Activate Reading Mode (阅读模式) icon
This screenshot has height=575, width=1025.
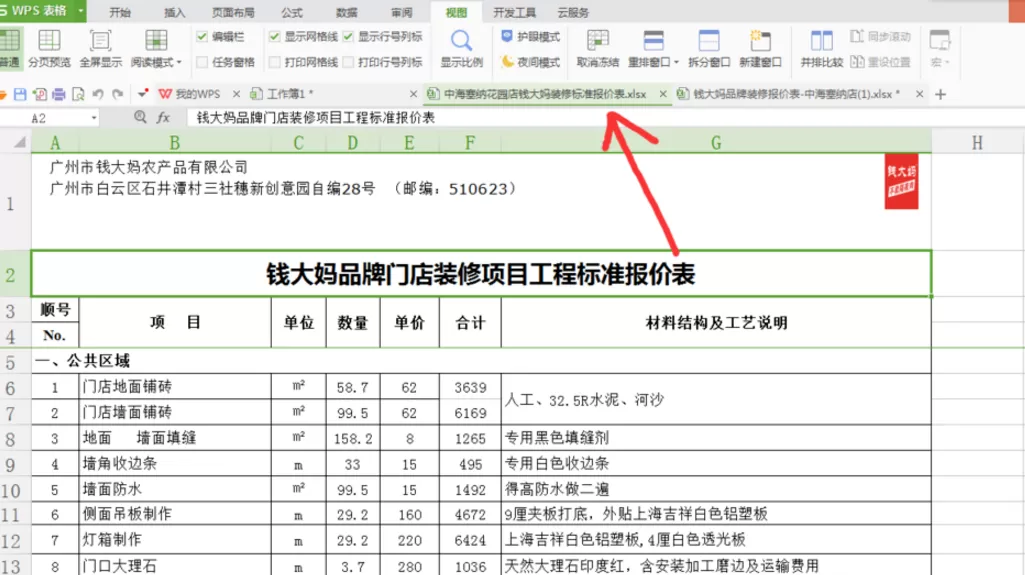pyautogui.click(x=156, y=41)
